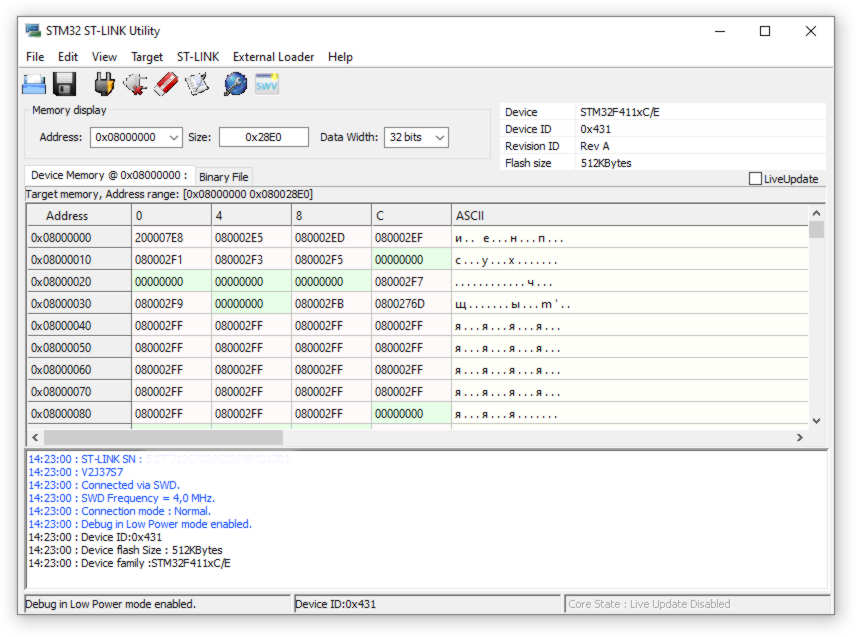Select memory cell 080002F9
The height and width of the screenshot is (637, 856).
pyautogui.click(x=171, y=303)
